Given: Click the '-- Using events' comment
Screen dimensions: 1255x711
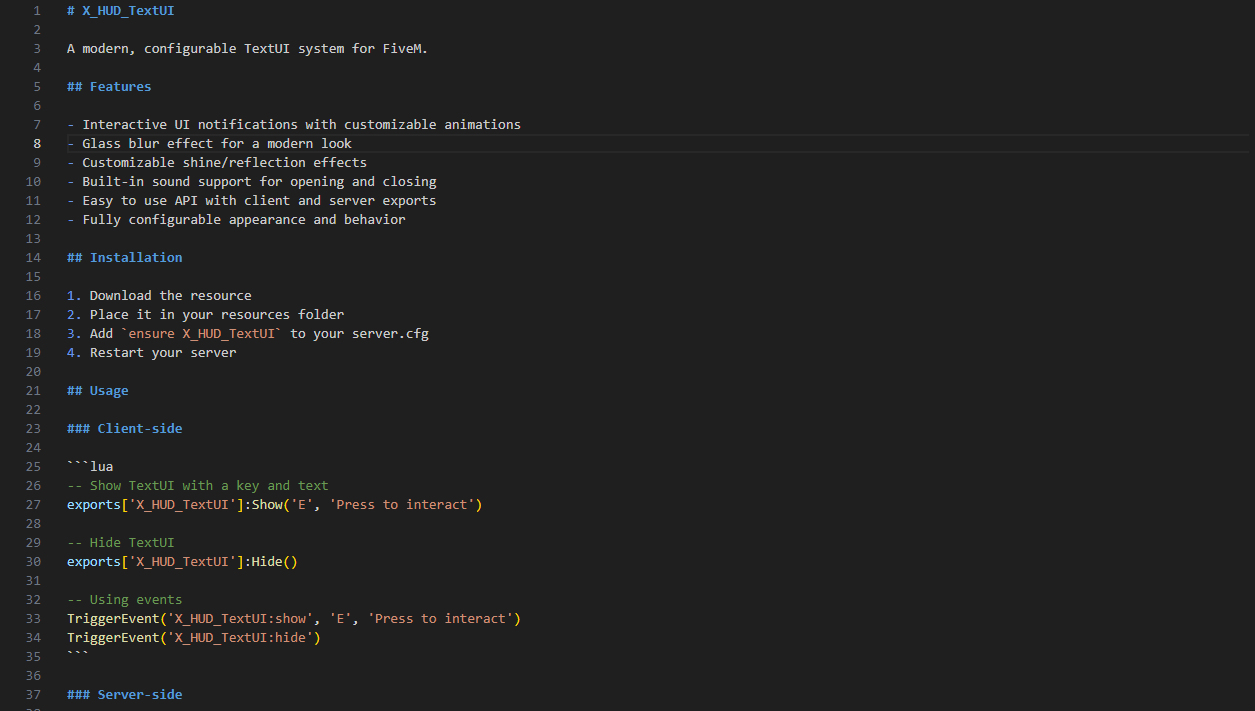Looking at the screenshot, I should (125, 599).
